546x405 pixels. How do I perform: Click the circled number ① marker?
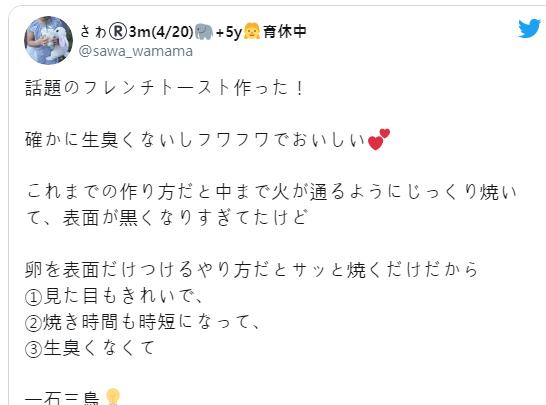pyautogui.click(x=34, y=297)
